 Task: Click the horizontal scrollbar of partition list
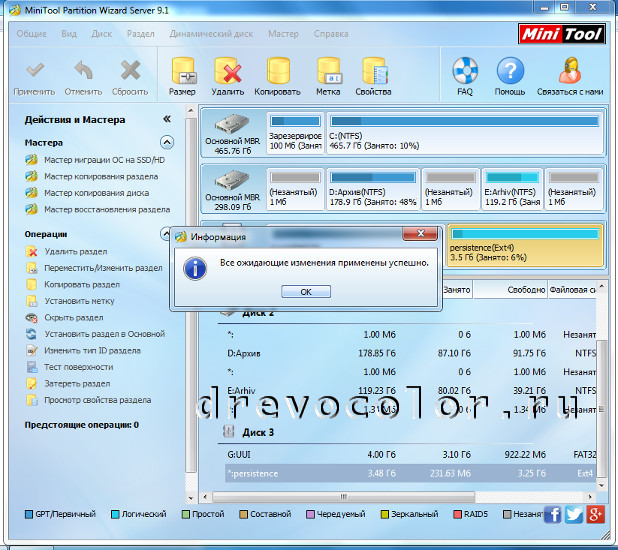tap(343, 497)
